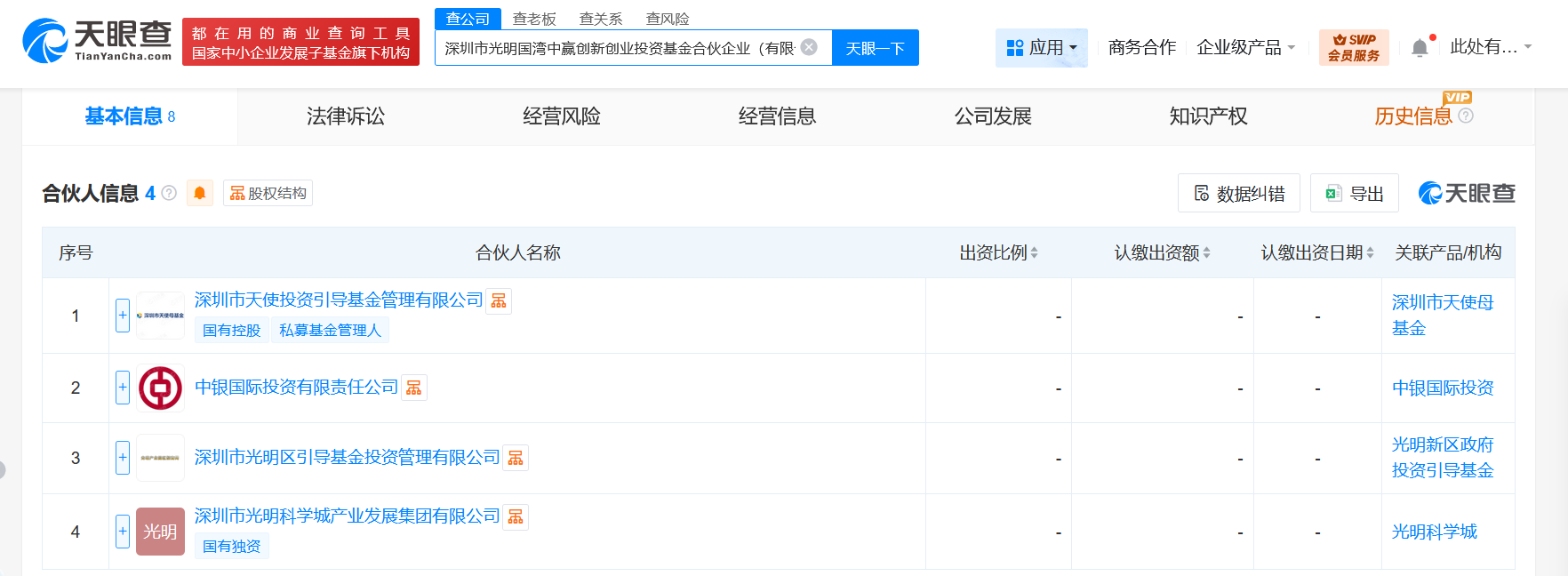Screen dimensions: 1568x576
Task: Expand row 1 partner details
Action: [123, 316]
